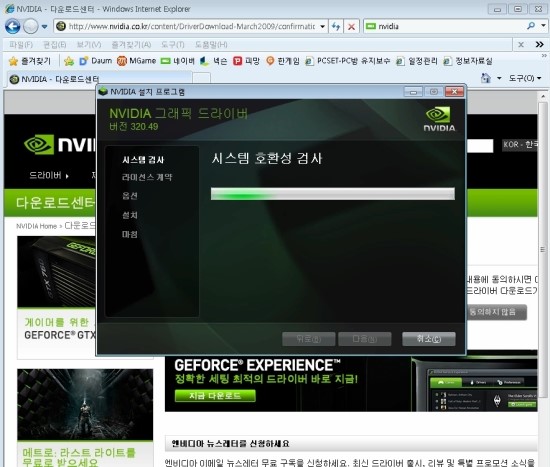Click the web page search field in header
The width and height of the screenshot is (550, 467).
pos(480,145)
